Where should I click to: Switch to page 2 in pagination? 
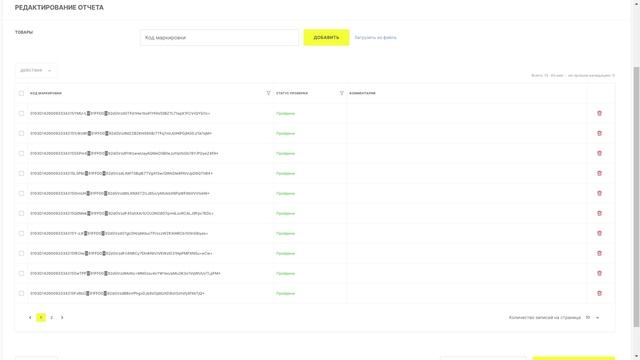tap(51, 318)
